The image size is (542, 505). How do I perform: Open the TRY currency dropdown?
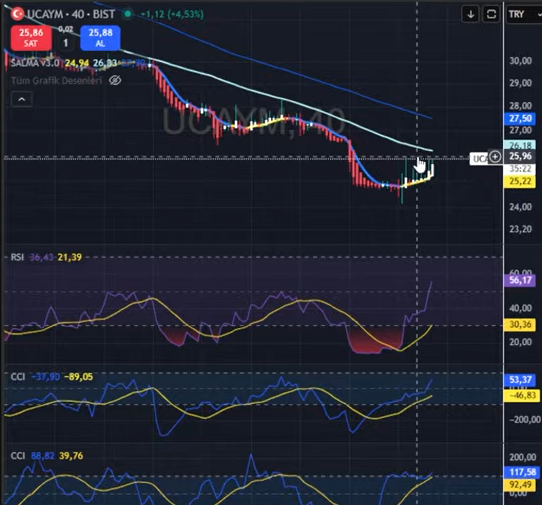coord(524,14)
